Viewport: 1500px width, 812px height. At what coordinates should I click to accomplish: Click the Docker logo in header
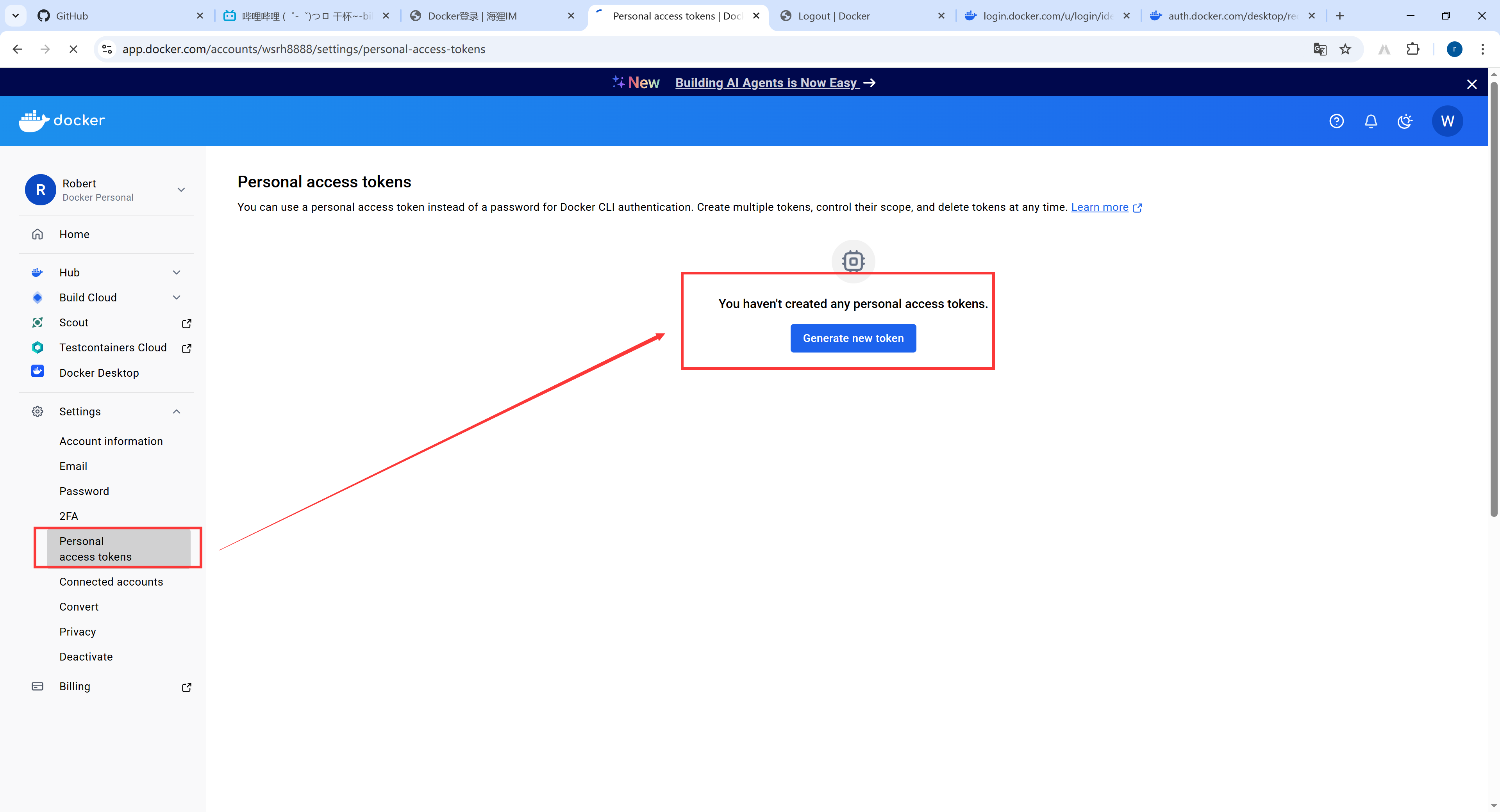coord(62,121)
